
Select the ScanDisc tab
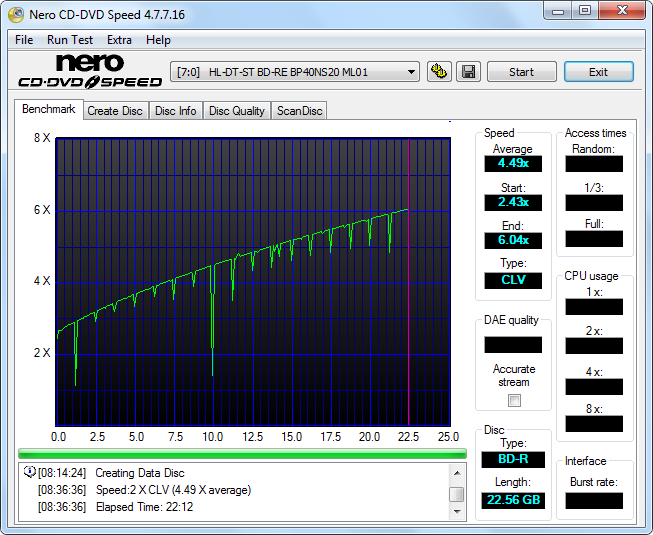click(x=300, y=111)
